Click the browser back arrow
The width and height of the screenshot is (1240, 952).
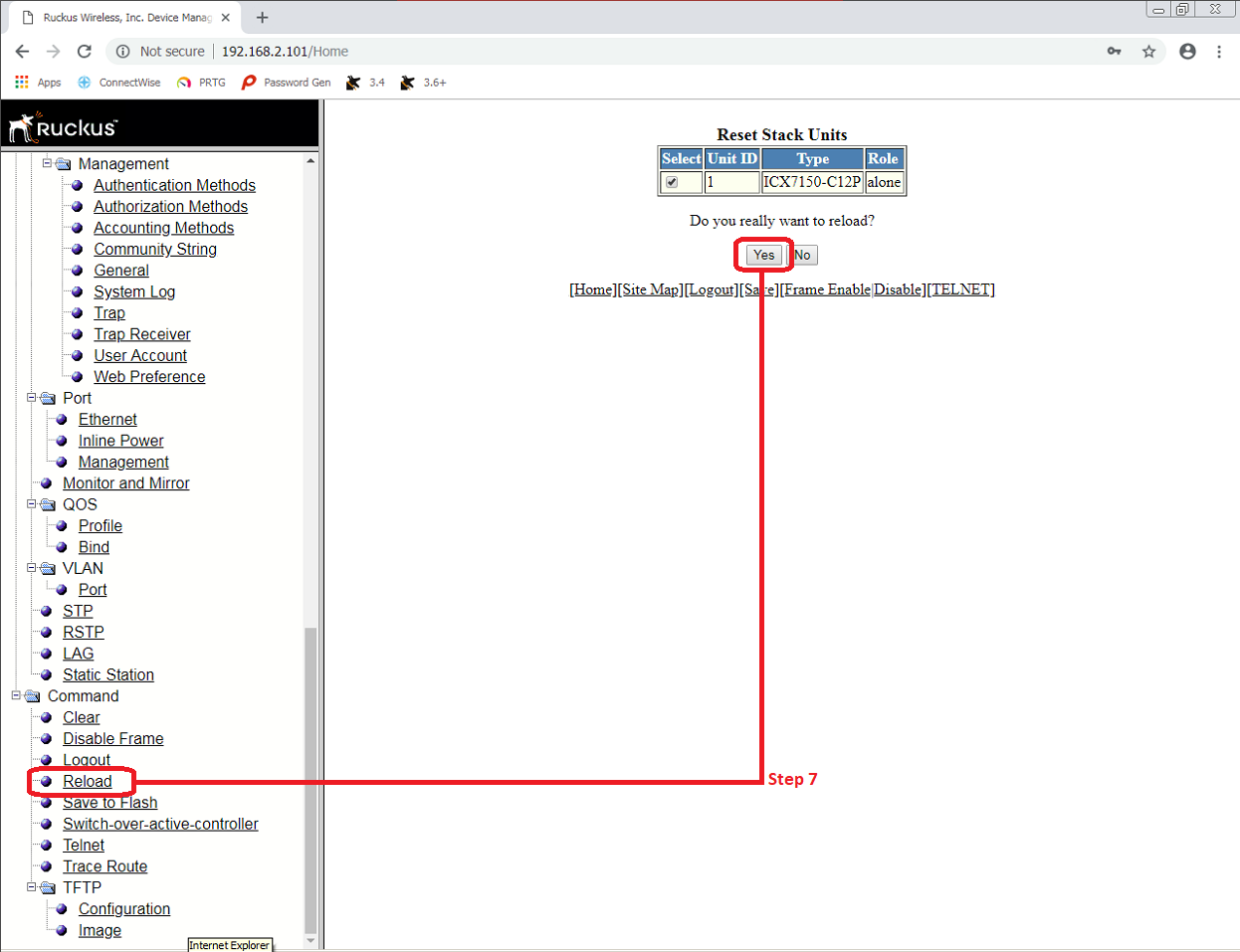click(x=22, y=52)
